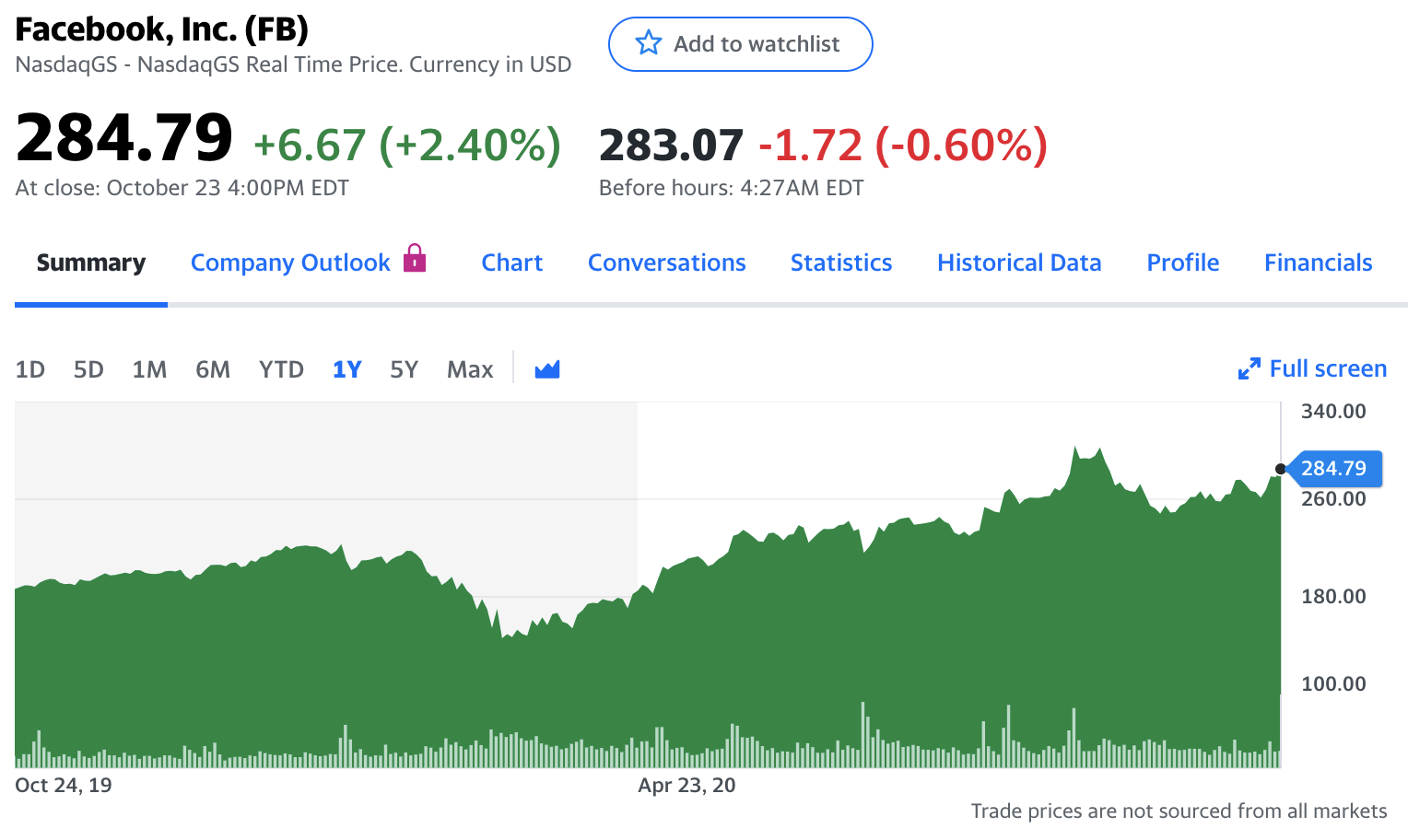Click the 340.00 axis label
Viewport: 1408px width, 840px height.
pyautogui.click(x=1333, y=412)
